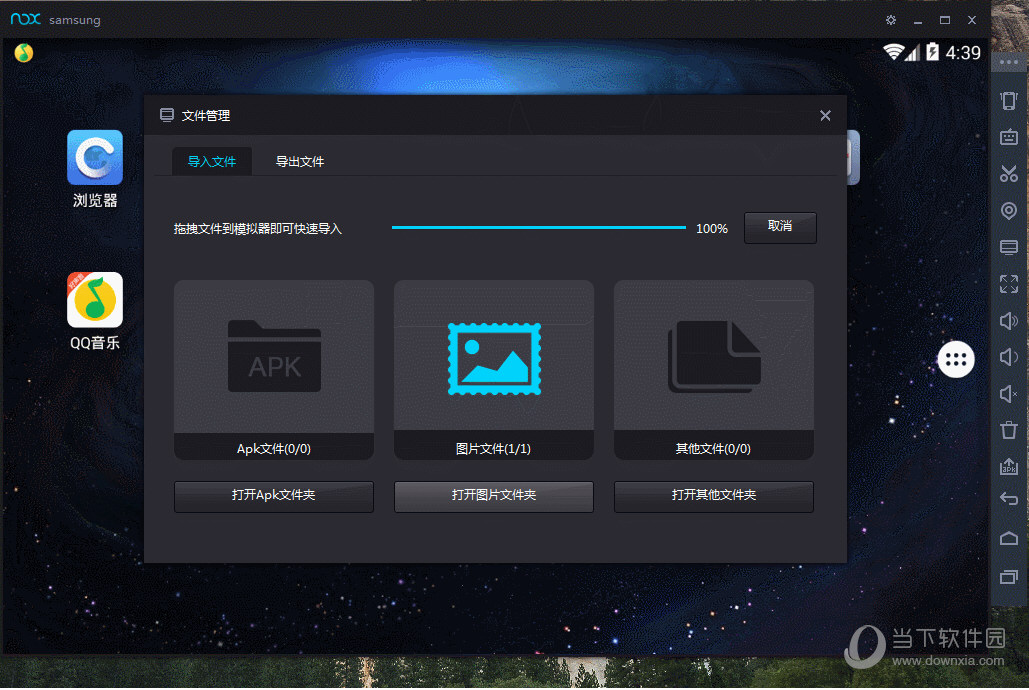Click the APK install icon in sidebar
Viewport: 1029px width, 690px height.
pos(1008,466)
